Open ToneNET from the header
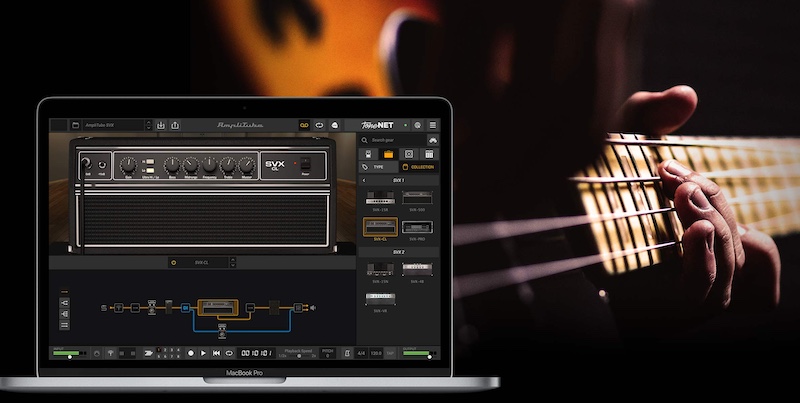This screenshot has height=403, width=800. [375, 125]
